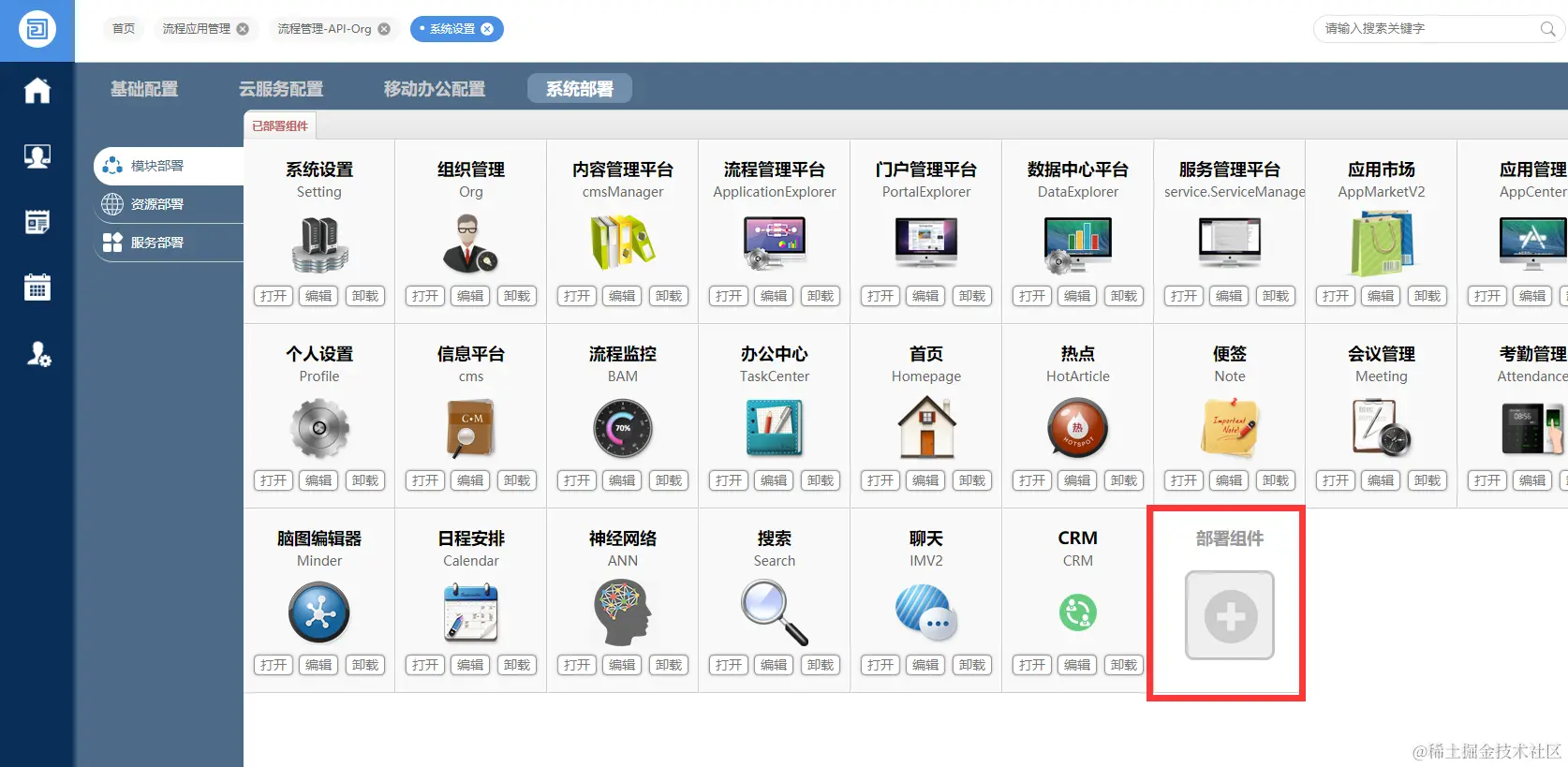Screen dimensions: 1568x767
Task: Open the user monitor icon in sidebar
Action: click(x=37, y=156)
